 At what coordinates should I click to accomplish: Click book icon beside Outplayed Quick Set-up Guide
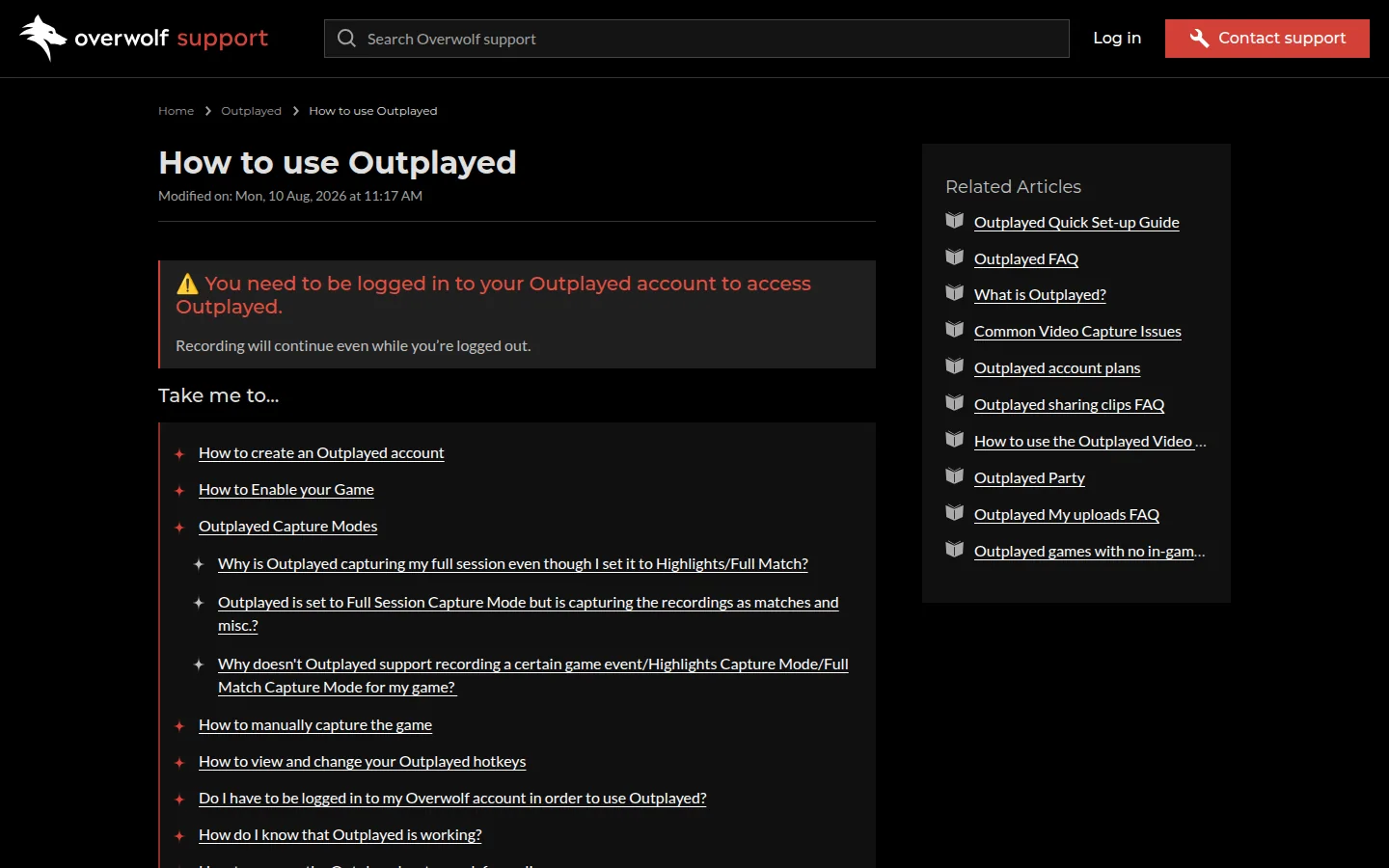pyautogui.click(x=955, y=221)
